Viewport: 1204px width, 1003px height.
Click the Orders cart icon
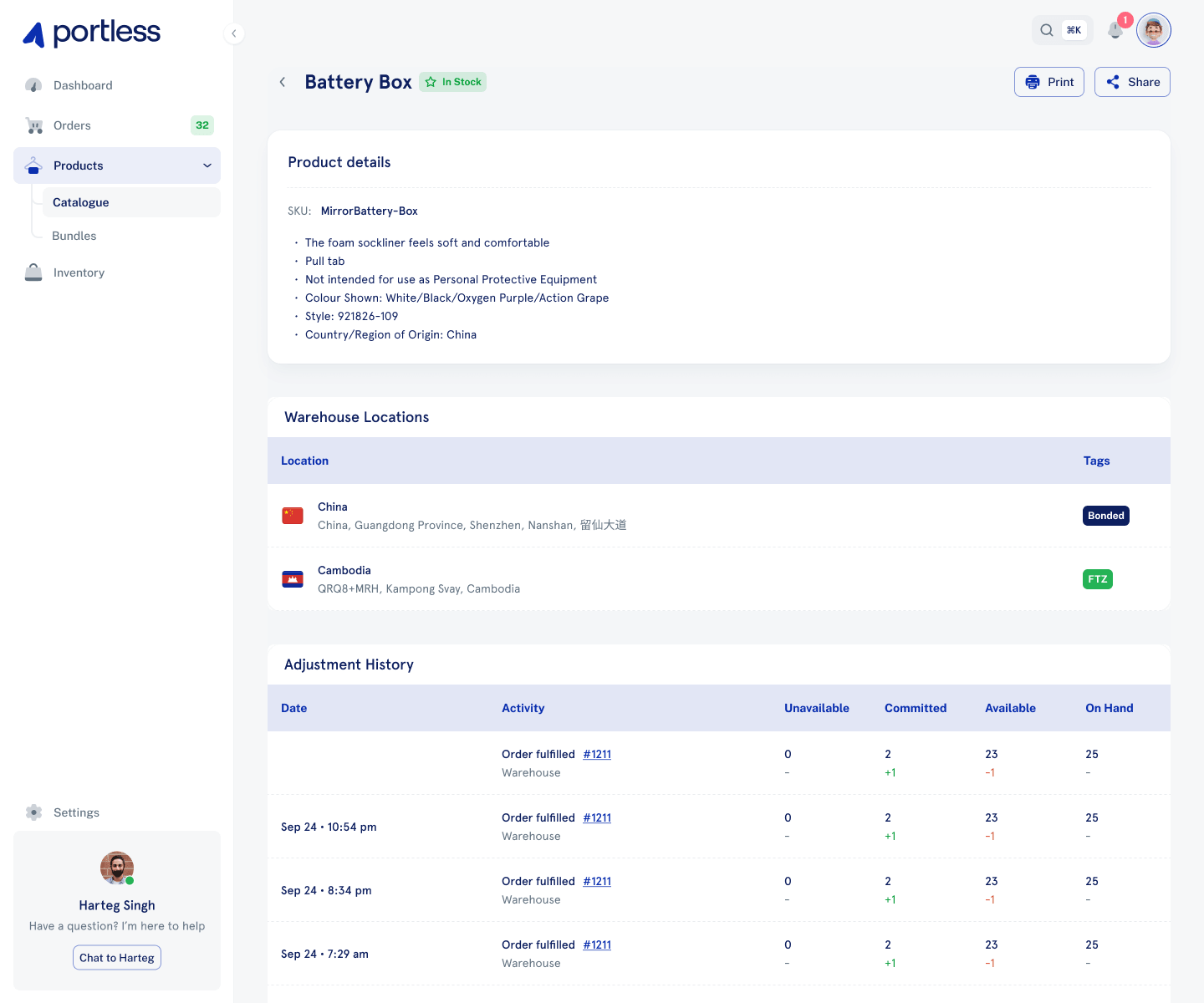tap(33, 125)
